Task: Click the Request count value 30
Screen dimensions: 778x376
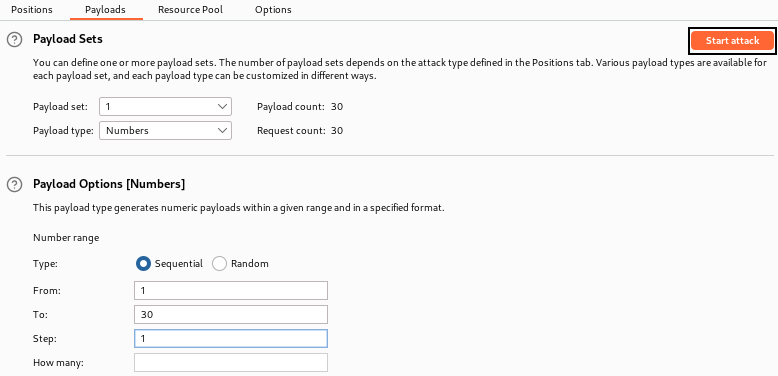Action: click(337, 131)
